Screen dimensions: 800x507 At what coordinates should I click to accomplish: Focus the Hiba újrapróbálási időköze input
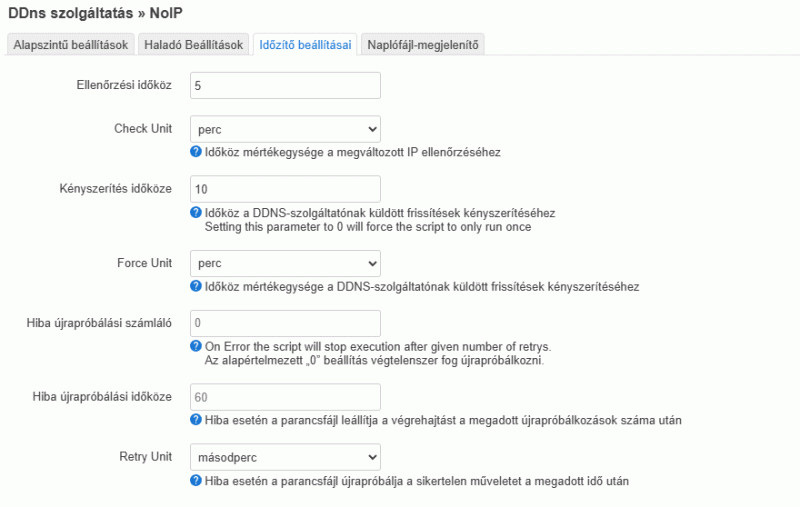[x=285, y=397]
